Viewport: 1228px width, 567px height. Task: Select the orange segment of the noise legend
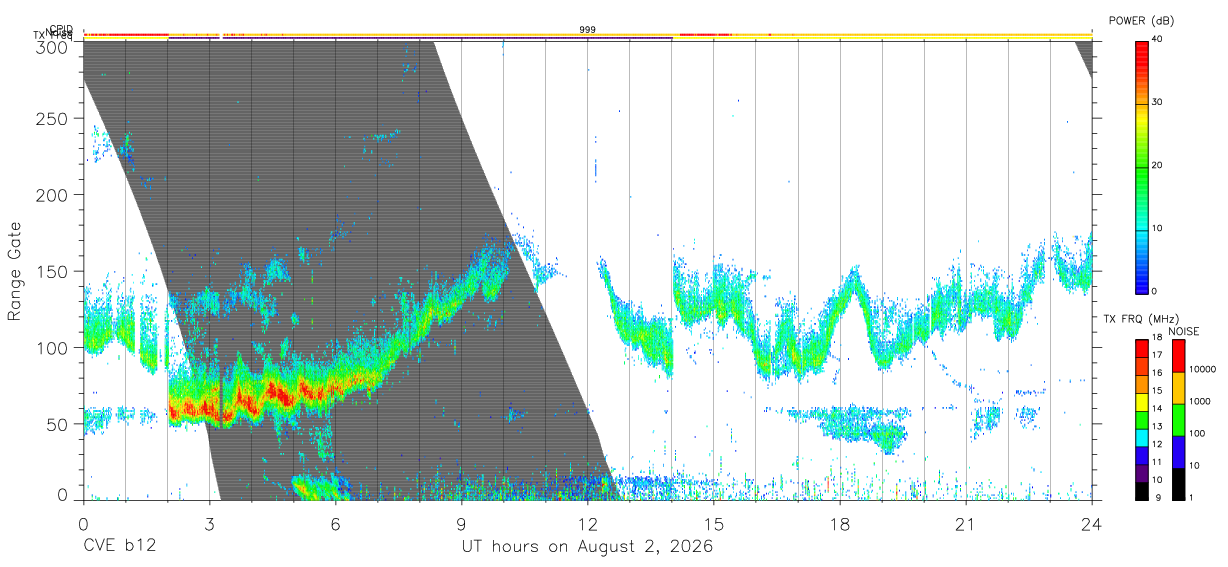1178,387
